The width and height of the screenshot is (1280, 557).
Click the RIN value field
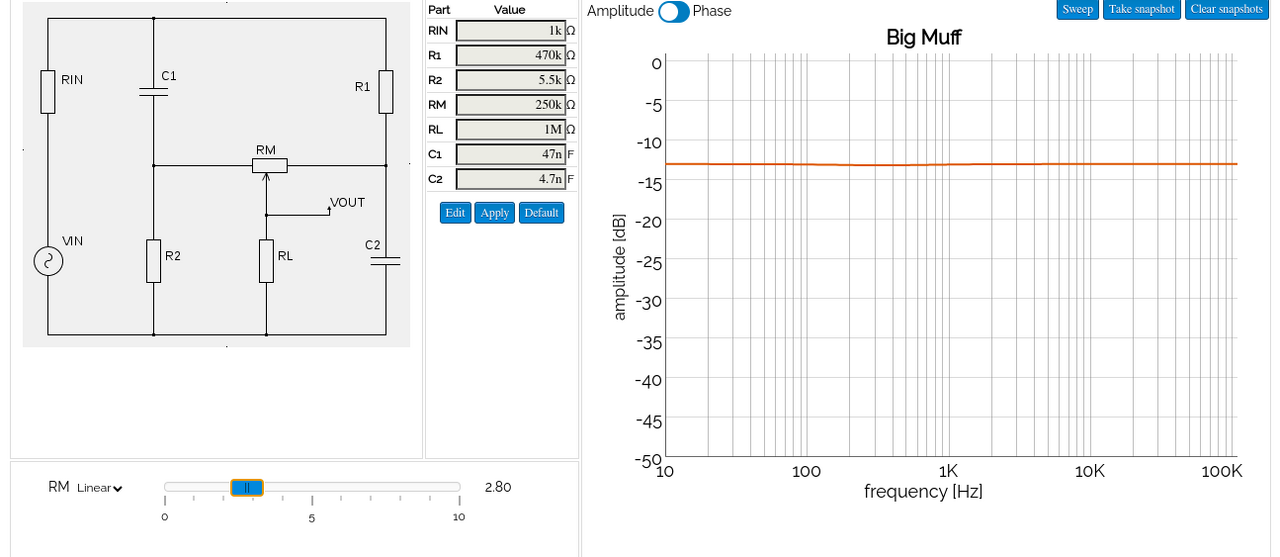(x=510, y=31)
